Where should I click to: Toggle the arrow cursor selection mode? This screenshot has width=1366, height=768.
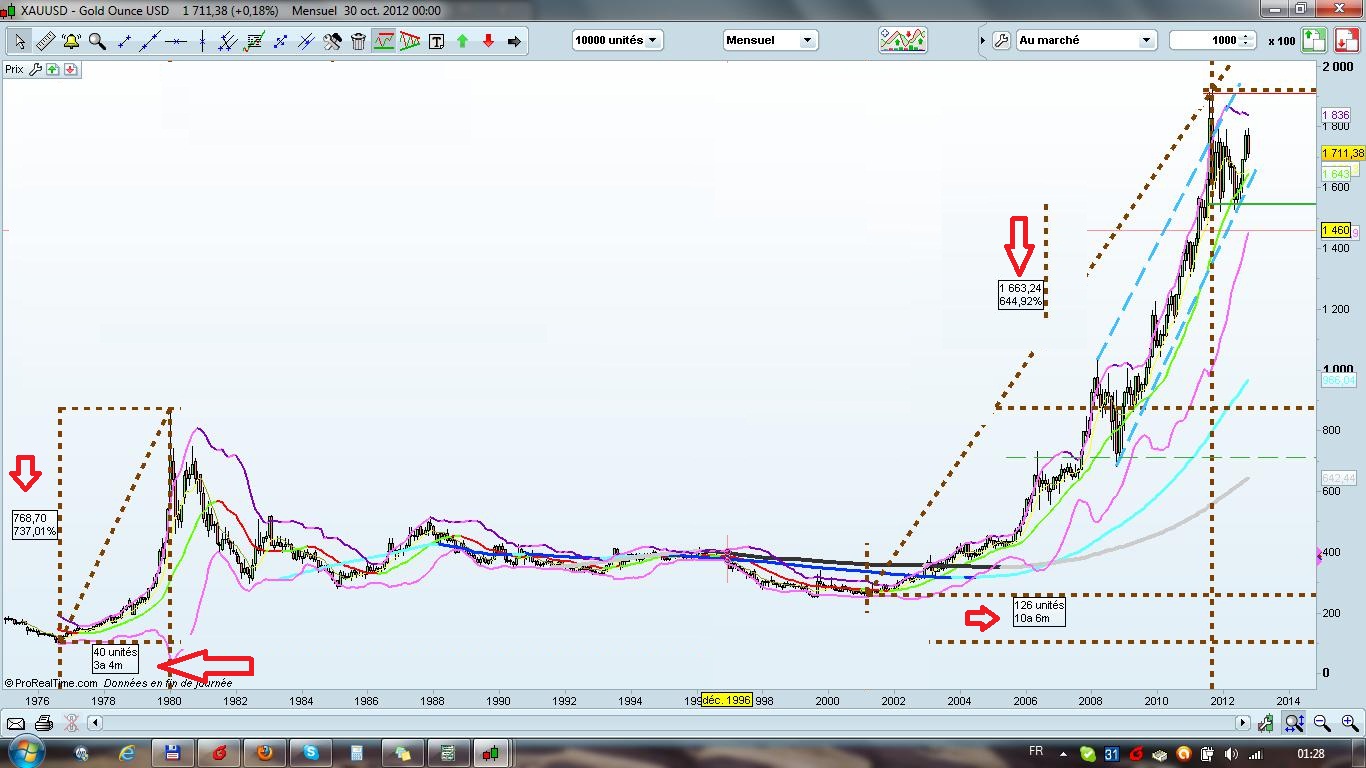coord(19,41)
